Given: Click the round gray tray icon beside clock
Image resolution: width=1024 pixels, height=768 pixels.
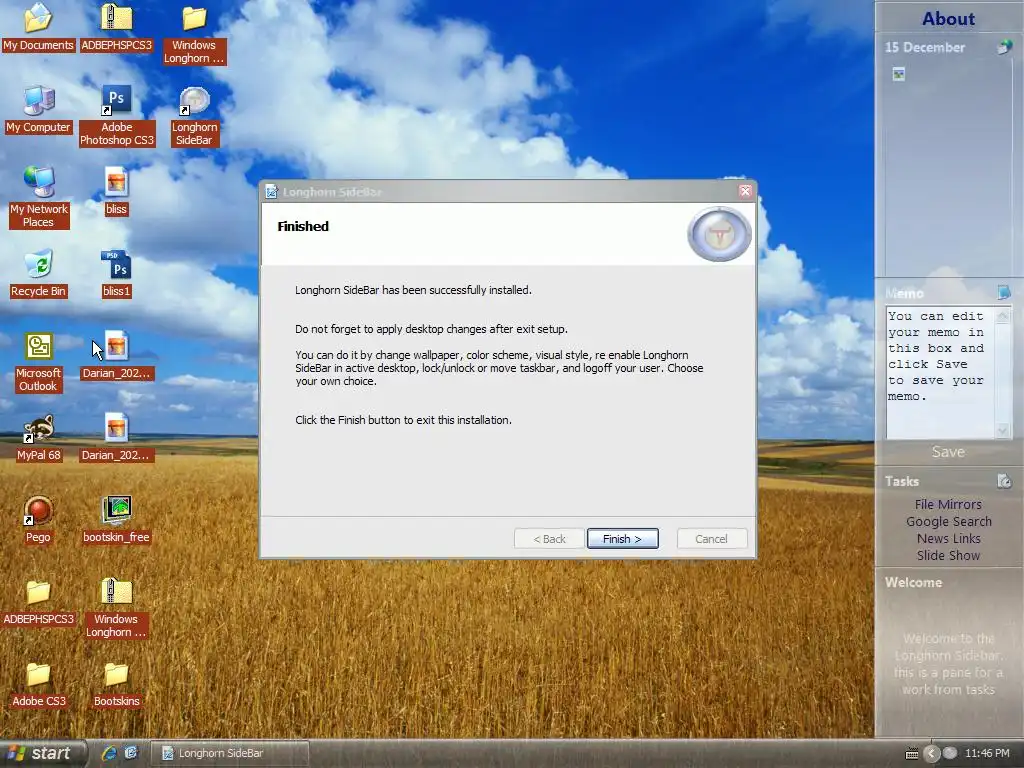Looking at the screenshot, I should [950, 753].
